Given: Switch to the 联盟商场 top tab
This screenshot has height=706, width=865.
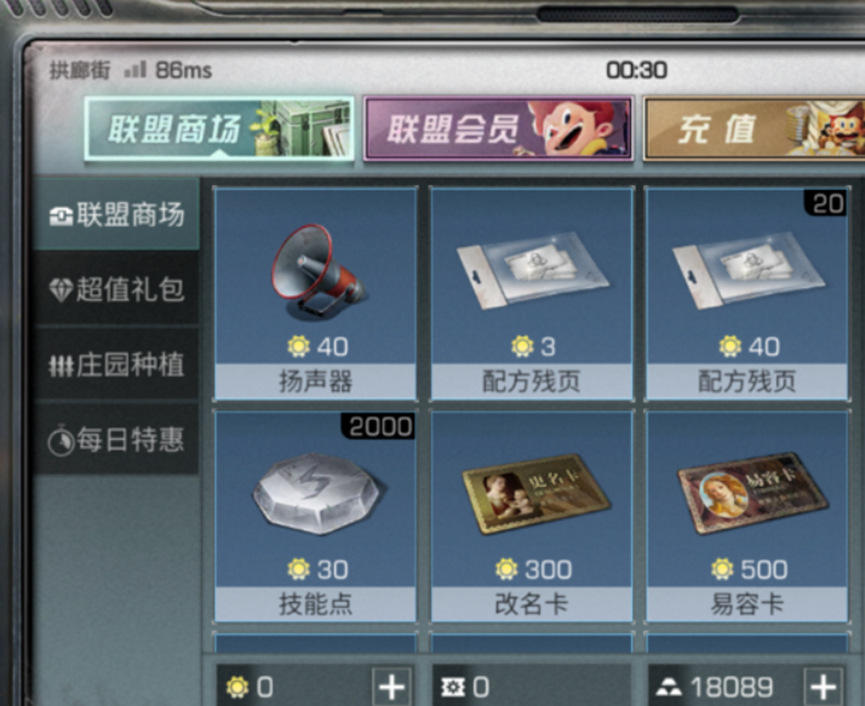Looking at the screenshot, I should tap(219, 129).
